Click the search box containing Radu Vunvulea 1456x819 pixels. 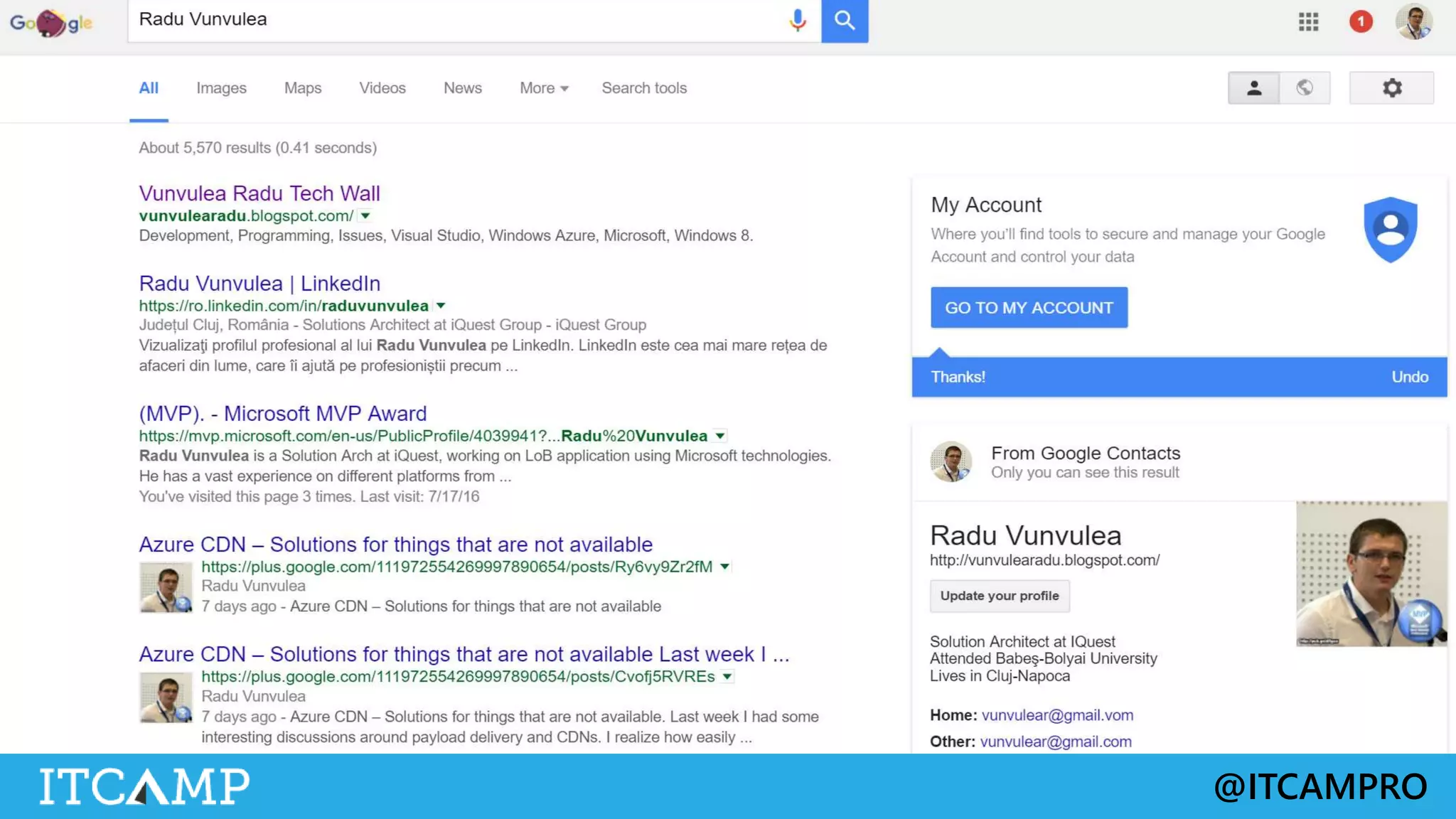(455, 20)
